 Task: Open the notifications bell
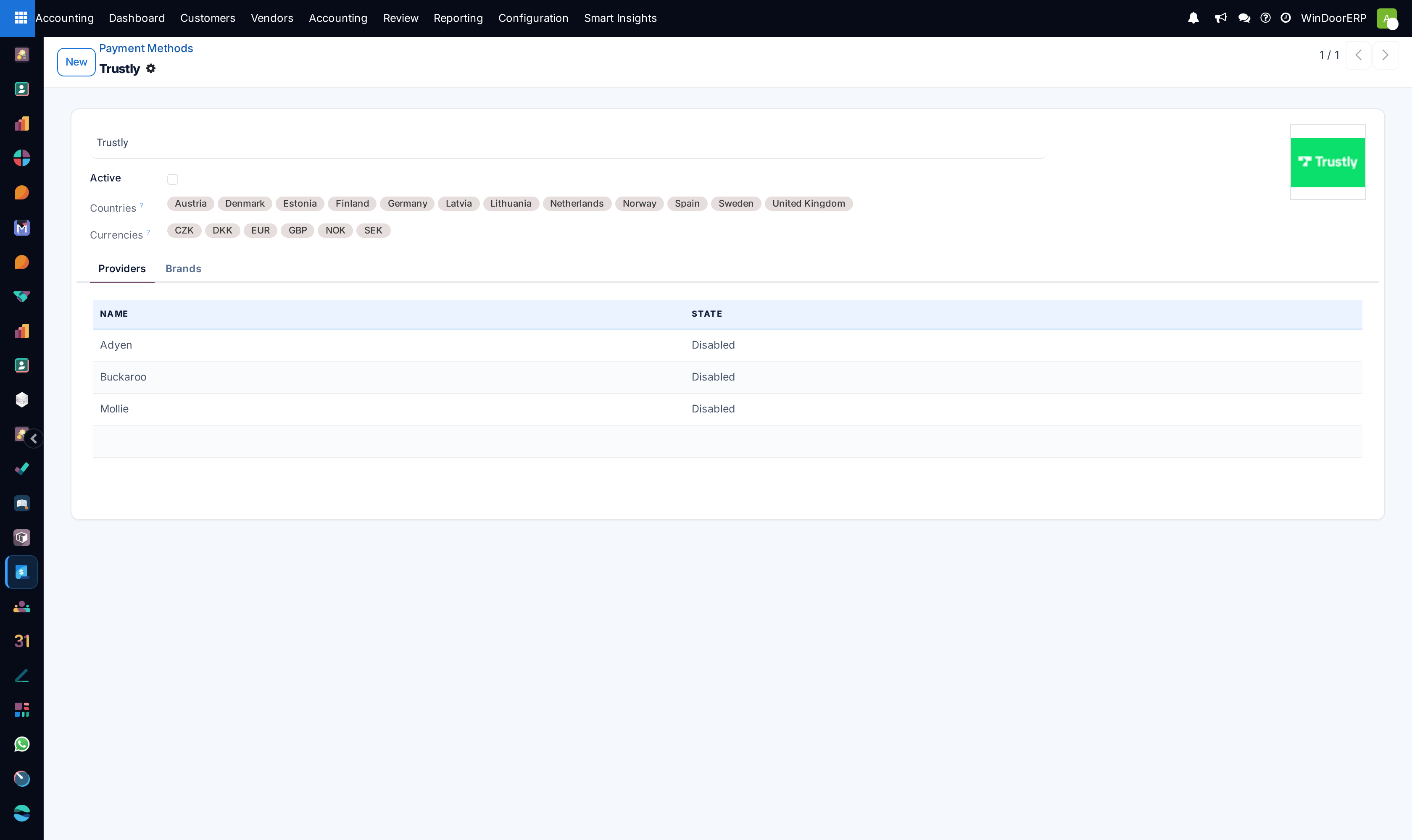(x=1193, y=18)
